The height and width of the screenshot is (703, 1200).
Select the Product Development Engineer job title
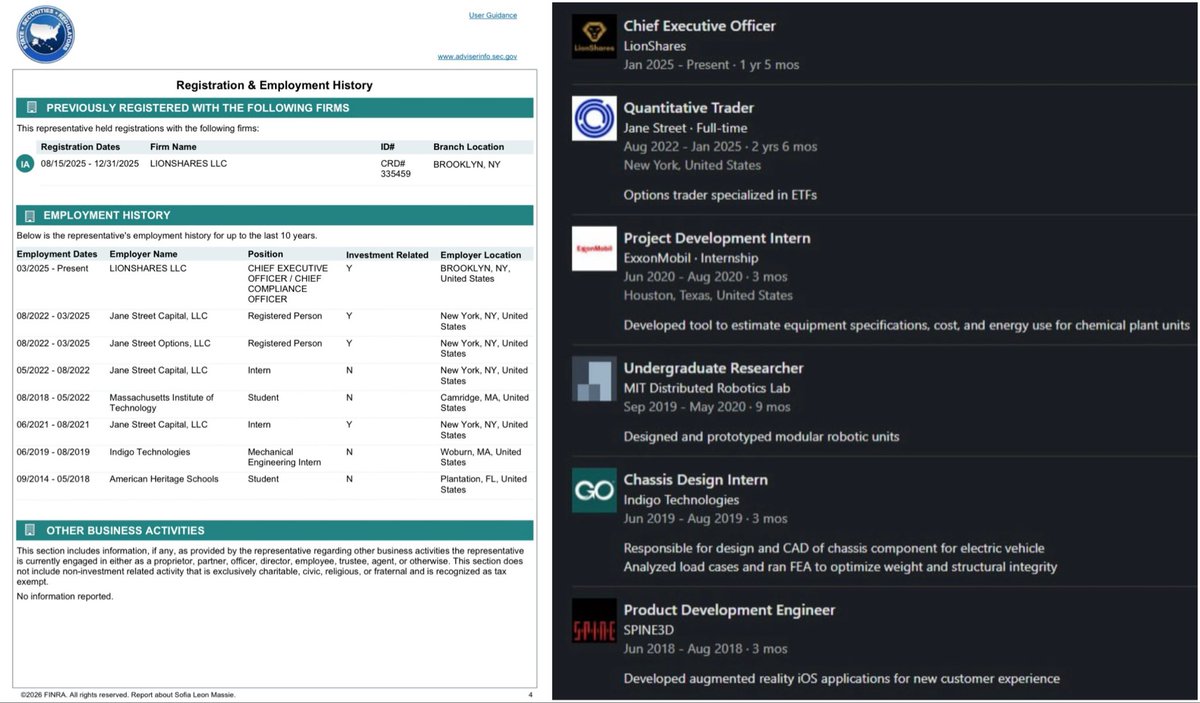click(729, 610)
